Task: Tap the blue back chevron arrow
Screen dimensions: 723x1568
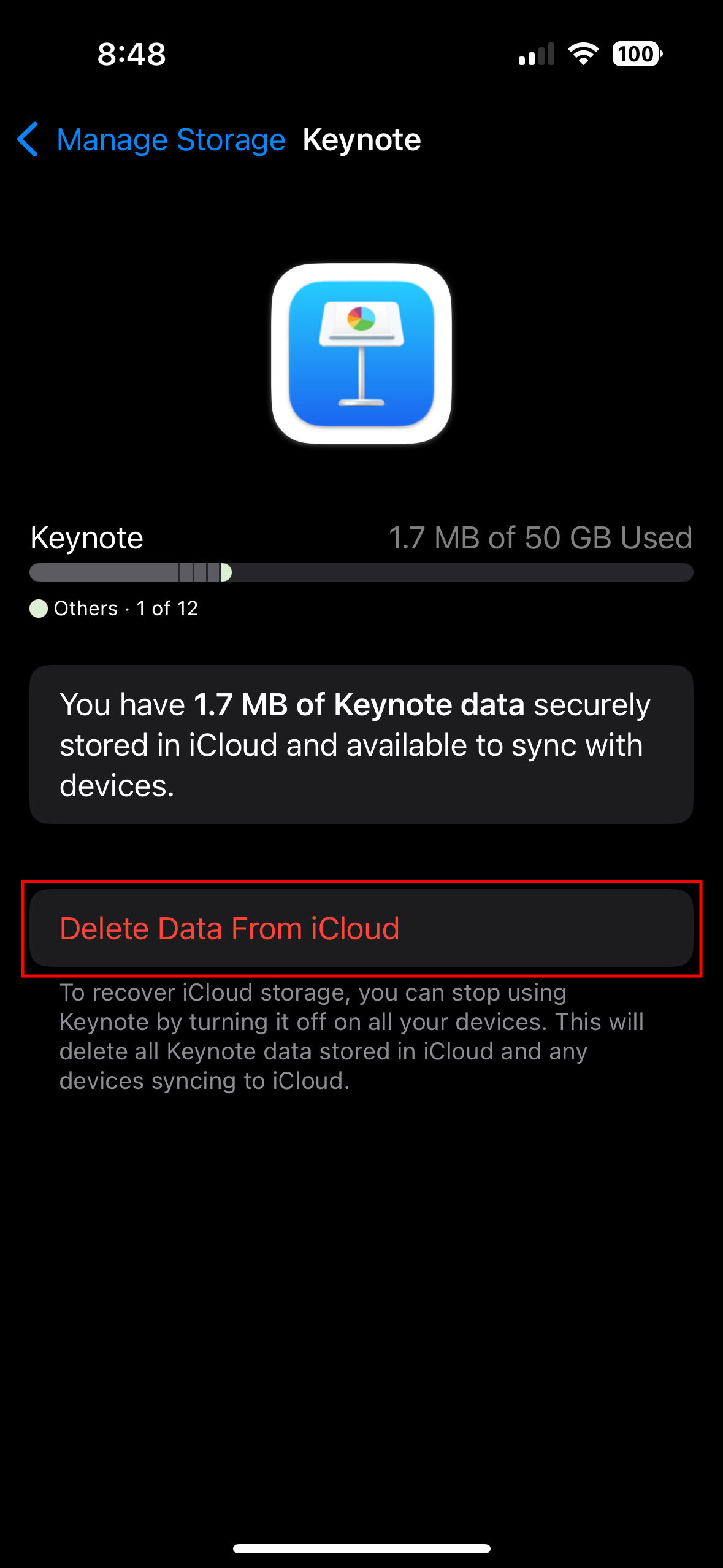Action: [28, 139]
